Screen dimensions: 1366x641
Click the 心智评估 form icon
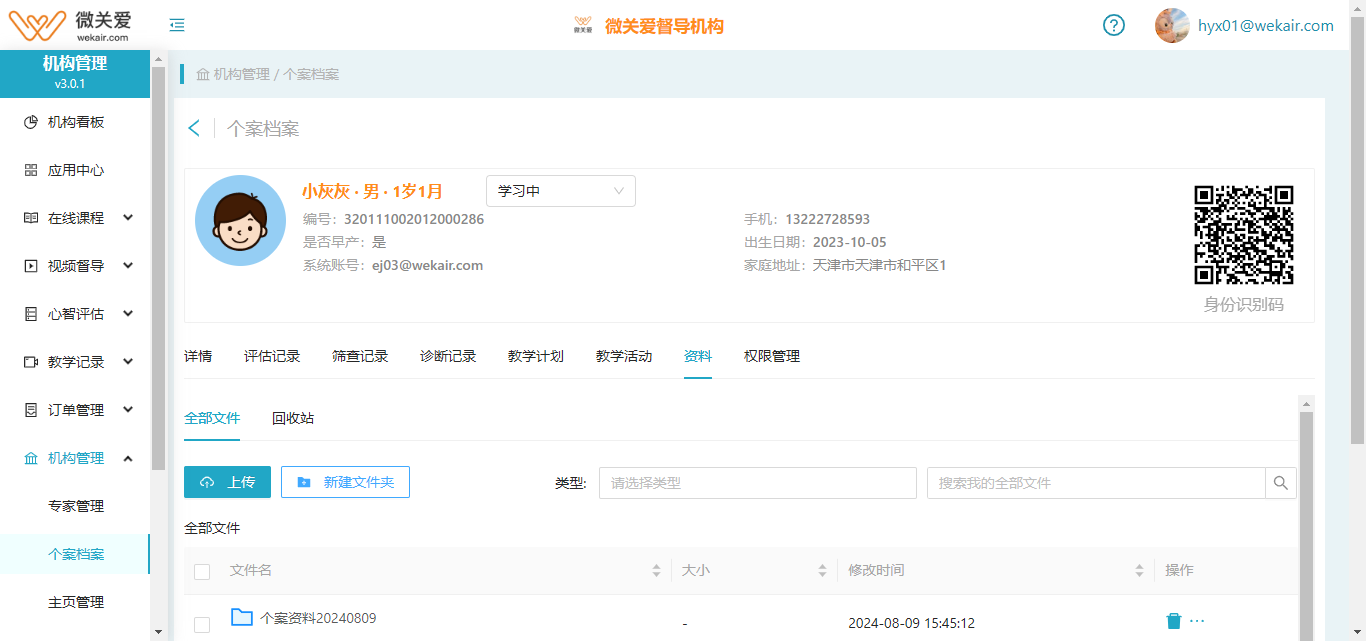pyautogui.click(x=31, y=314)
